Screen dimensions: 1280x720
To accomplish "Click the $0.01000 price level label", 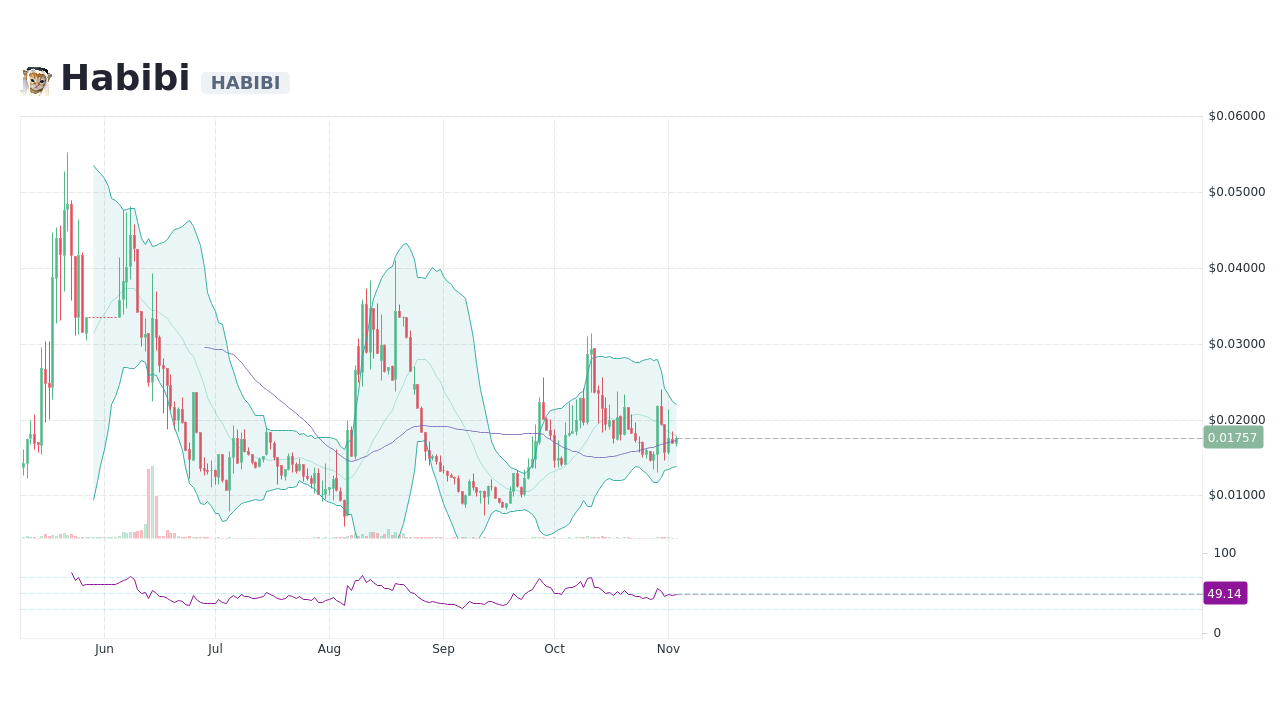I will (x=1237, y=495).
